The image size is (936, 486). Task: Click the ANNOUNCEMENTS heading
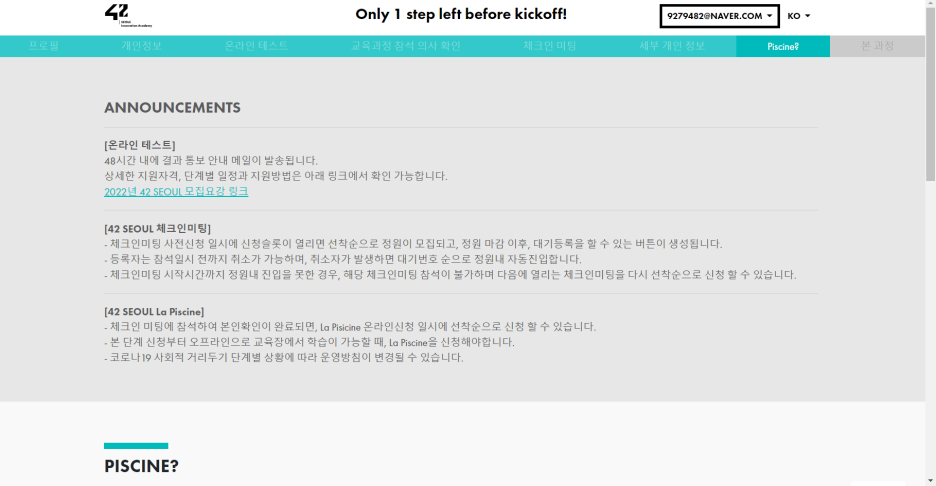(172, 107)
